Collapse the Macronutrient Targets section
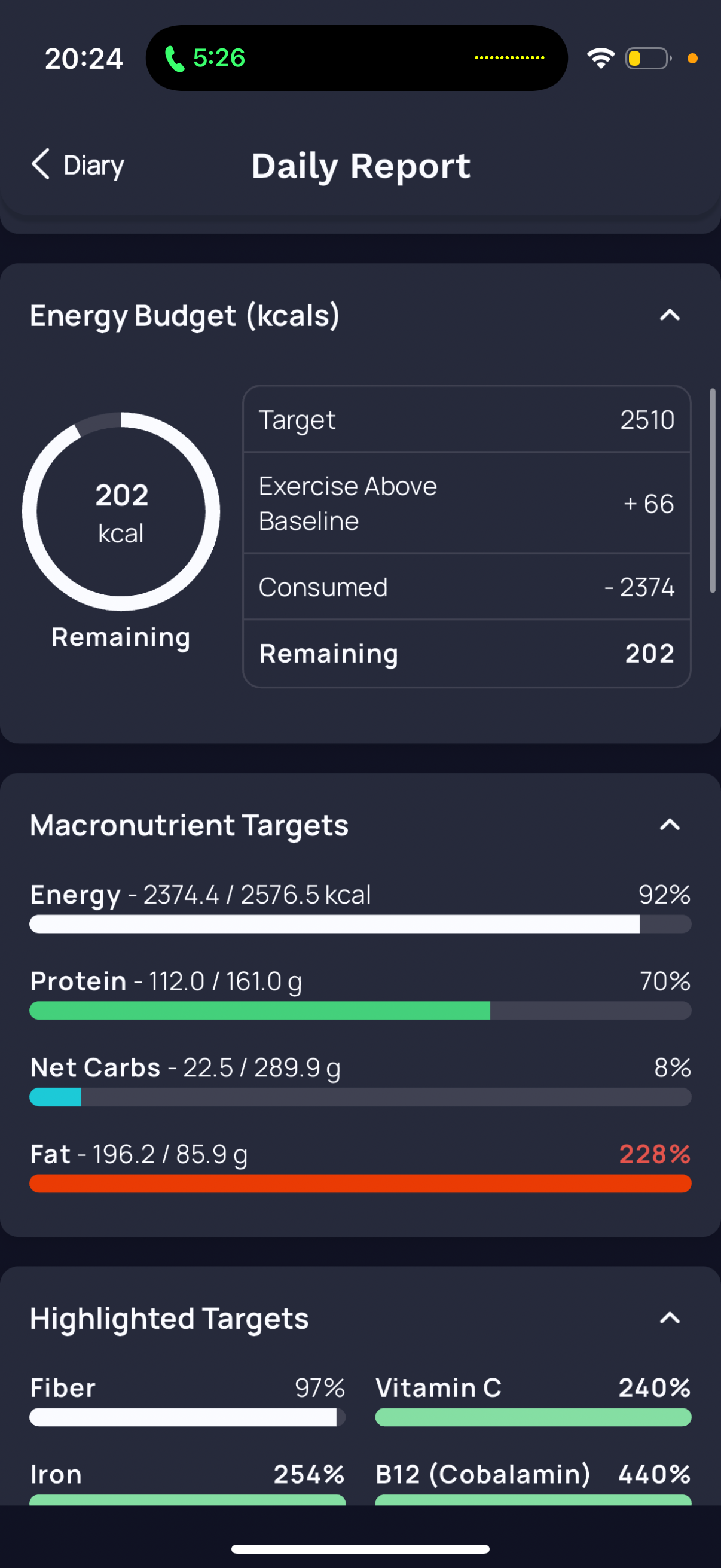 670,825
